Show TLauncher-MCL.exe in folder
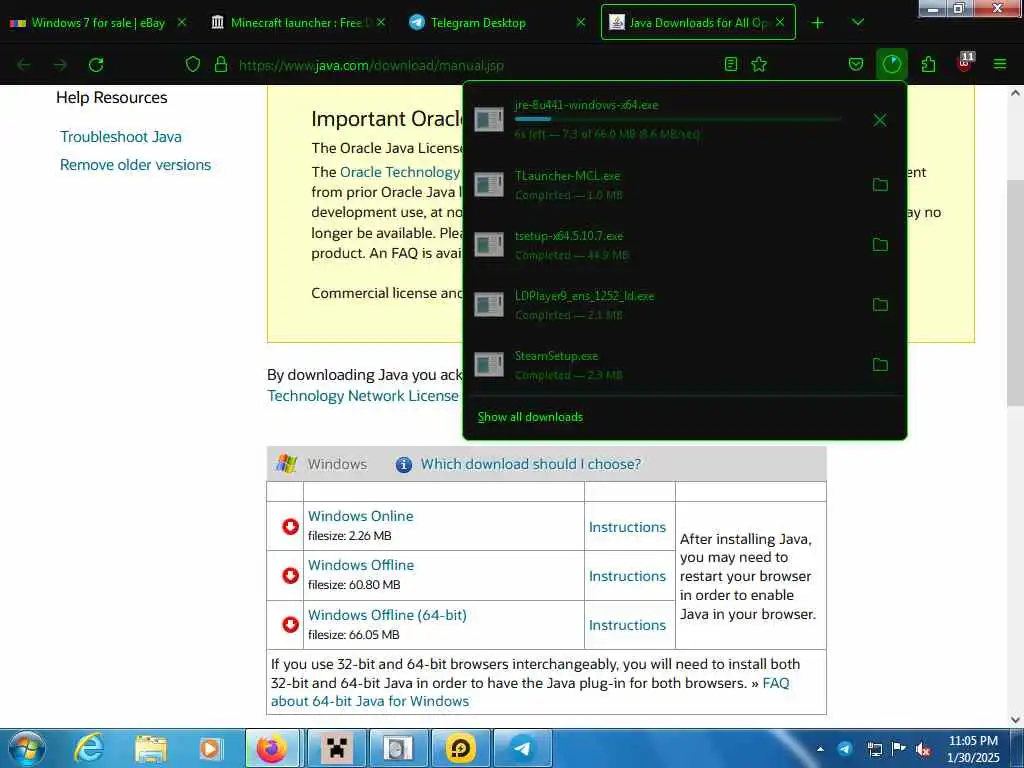The image size is (1024, 768). tap(880, 185)
